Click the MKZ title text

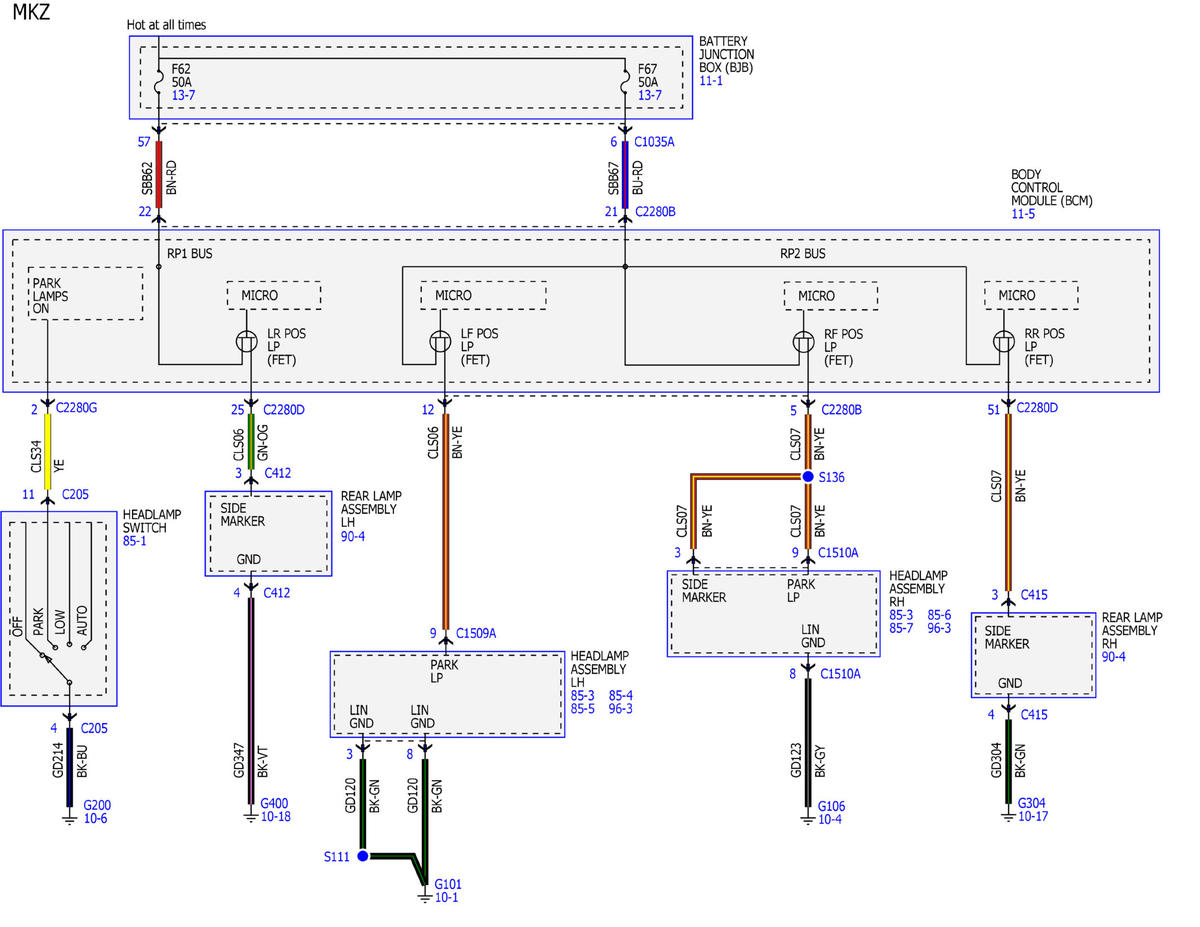pyautogui.click(x=31, y=13)
